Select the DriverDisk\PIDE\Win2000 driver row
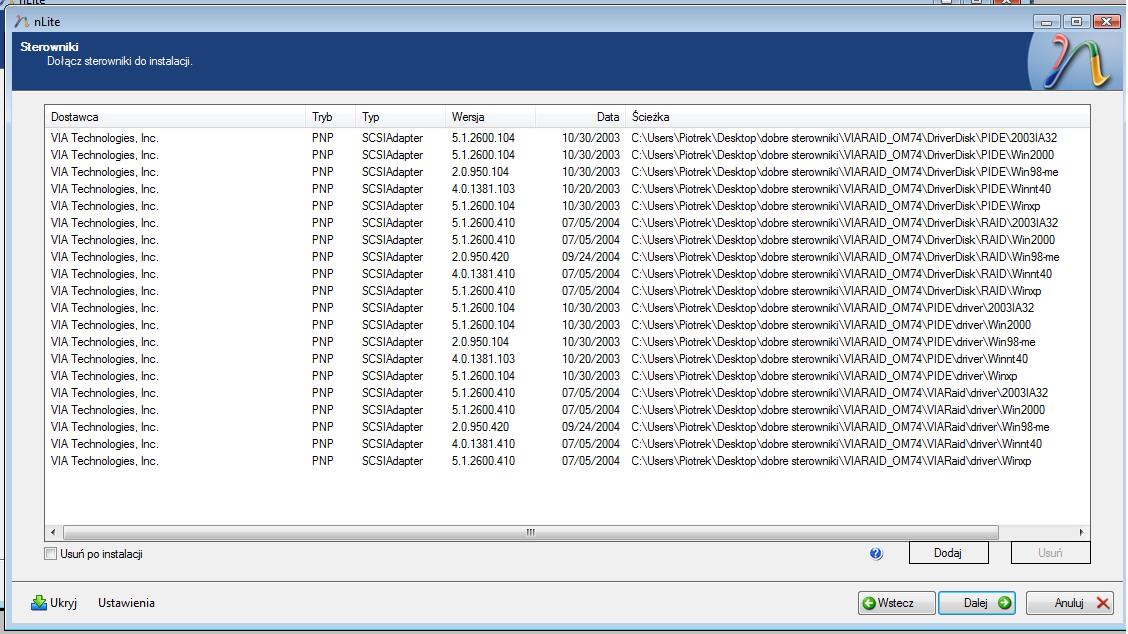 567,155
